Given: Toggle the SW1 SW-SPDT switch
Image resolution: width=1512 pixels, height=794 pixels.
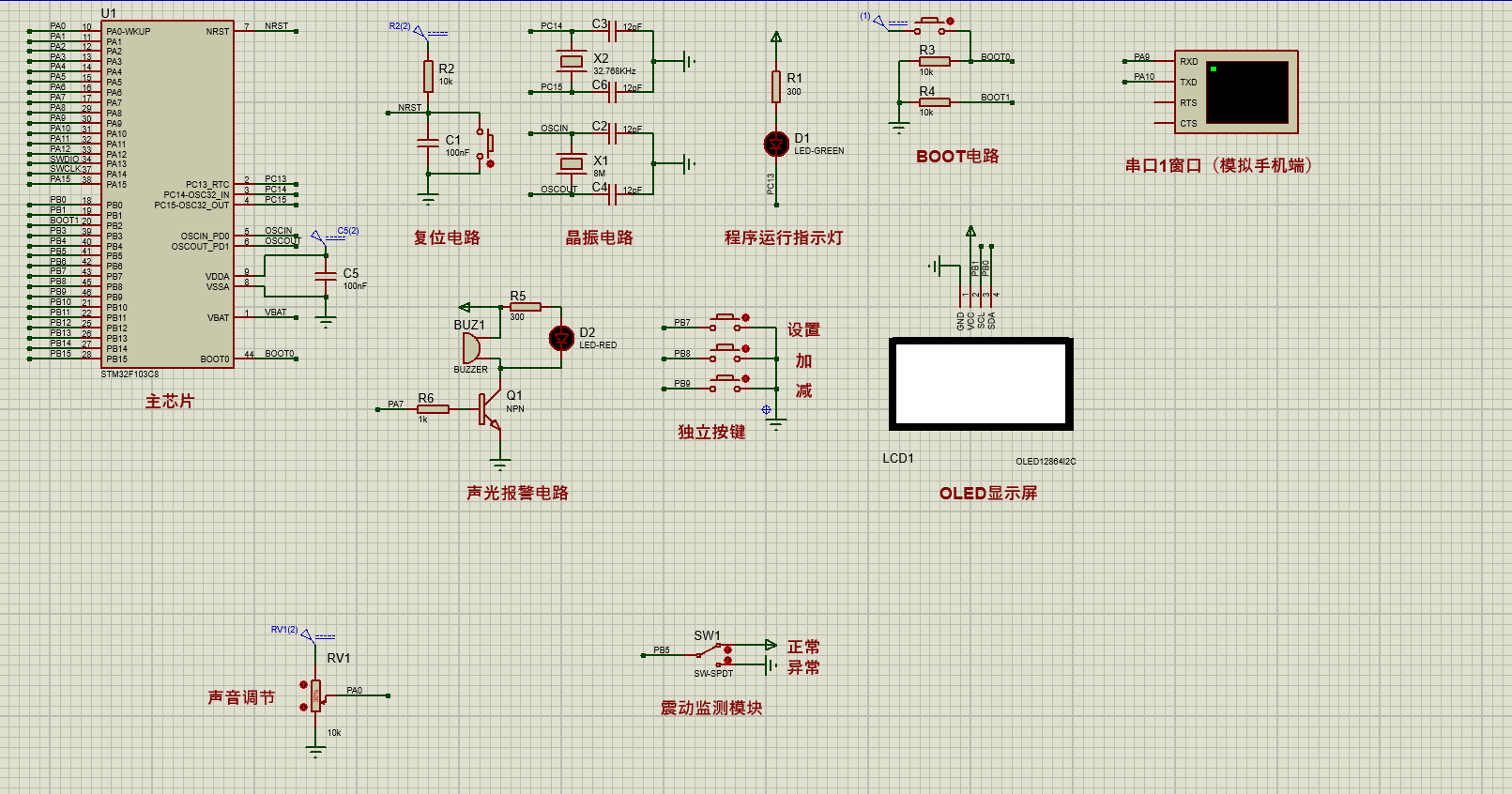Looking at the screenshot, I should [715, 654].
